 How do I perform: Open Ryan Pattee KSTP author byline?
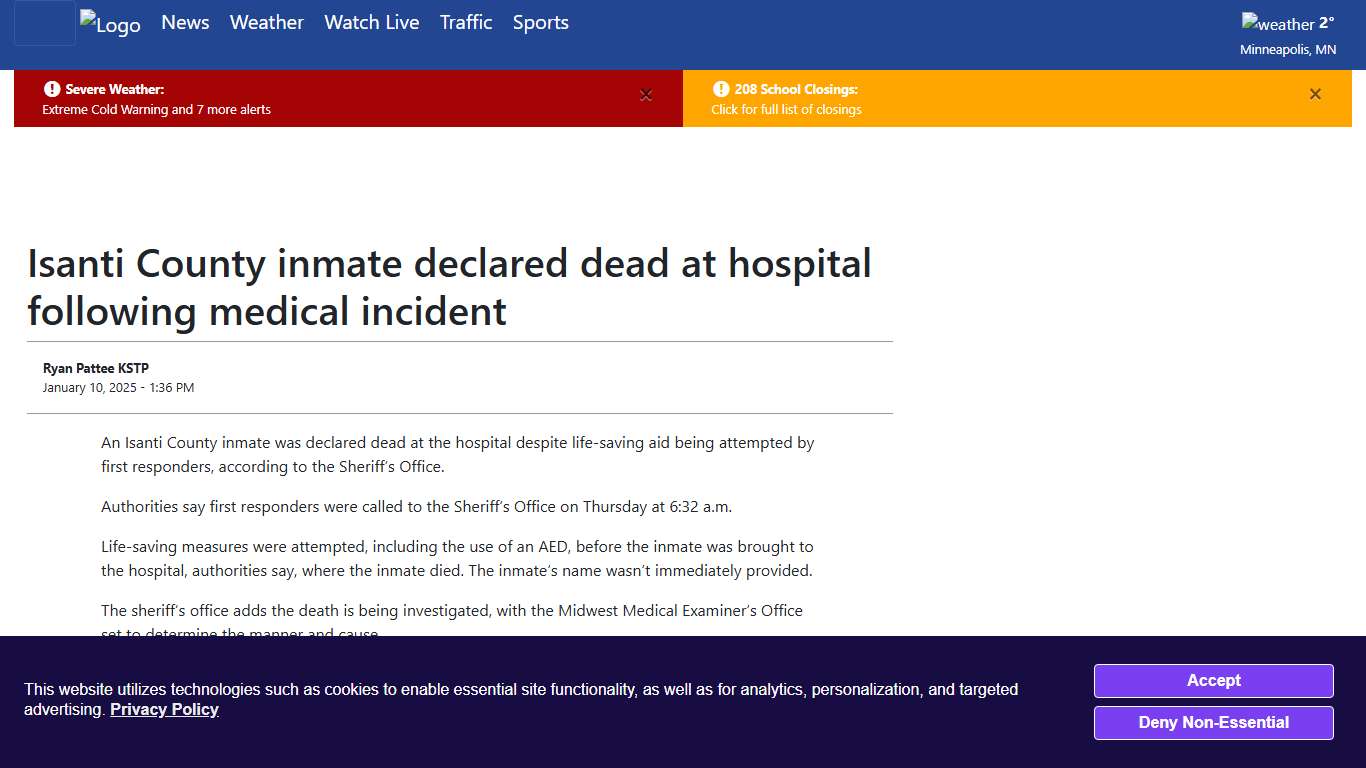click(x=95, y=368)
